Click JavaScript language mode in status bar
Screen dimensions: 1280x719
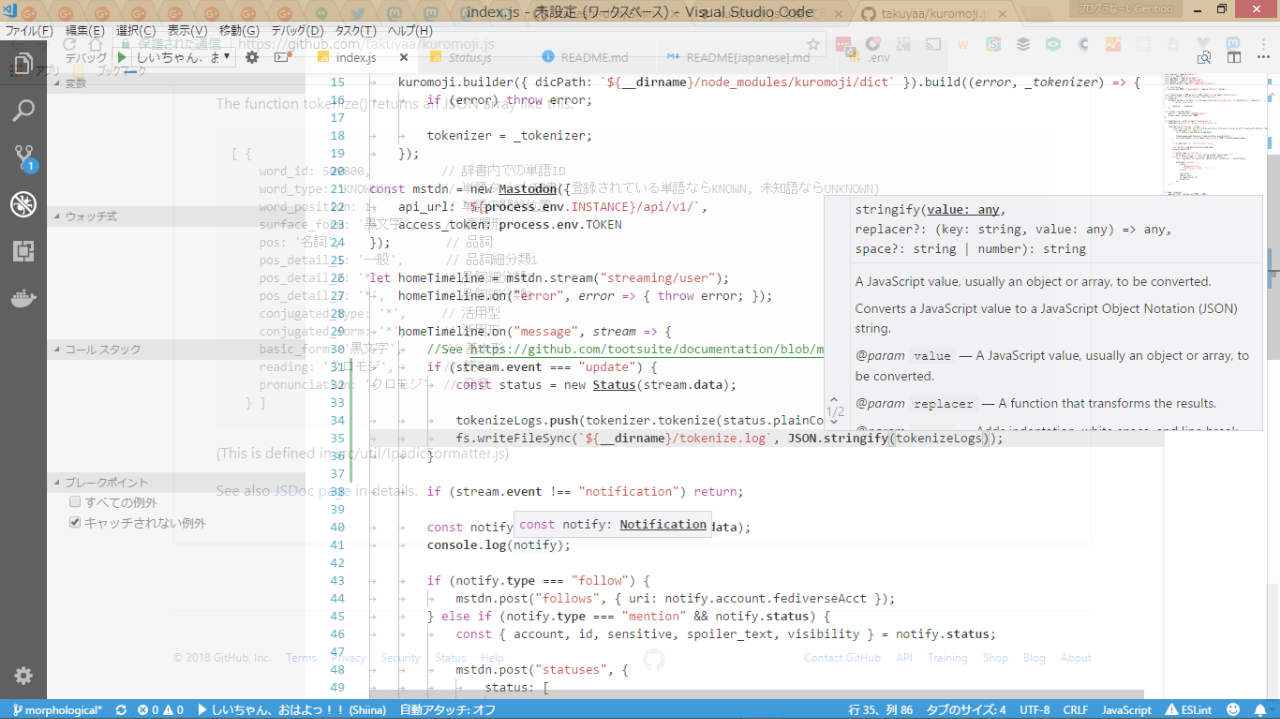1126,710
